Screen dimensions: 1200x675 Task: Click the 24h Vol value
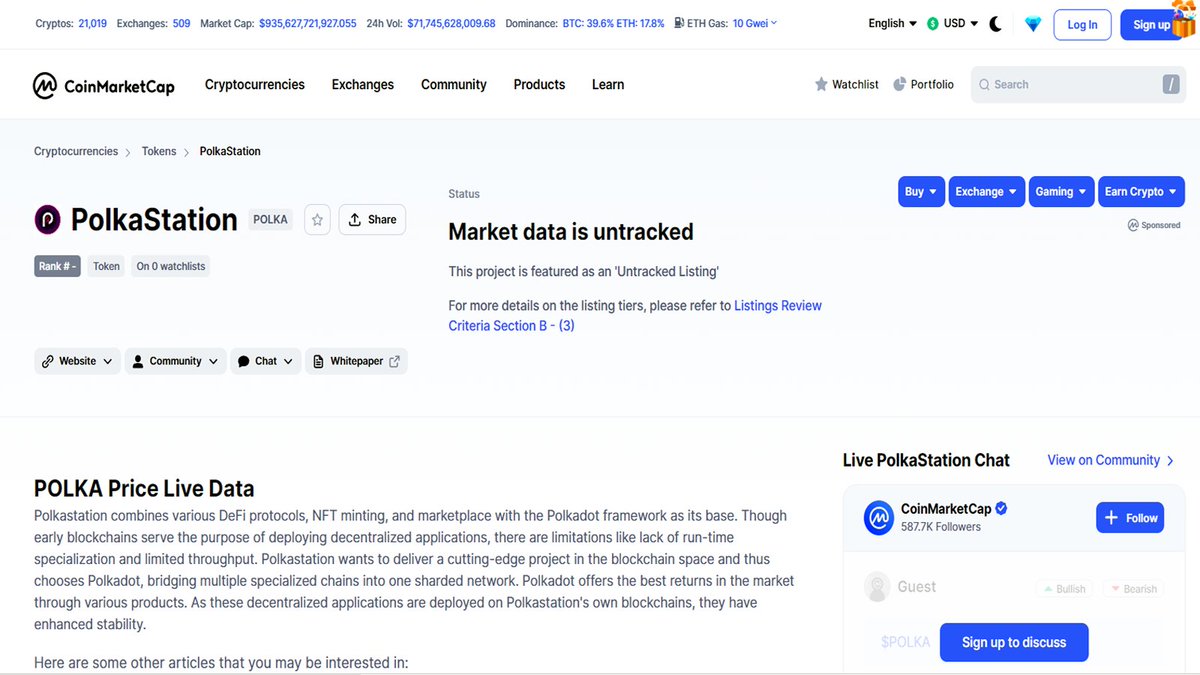click(x=451, y=23)
